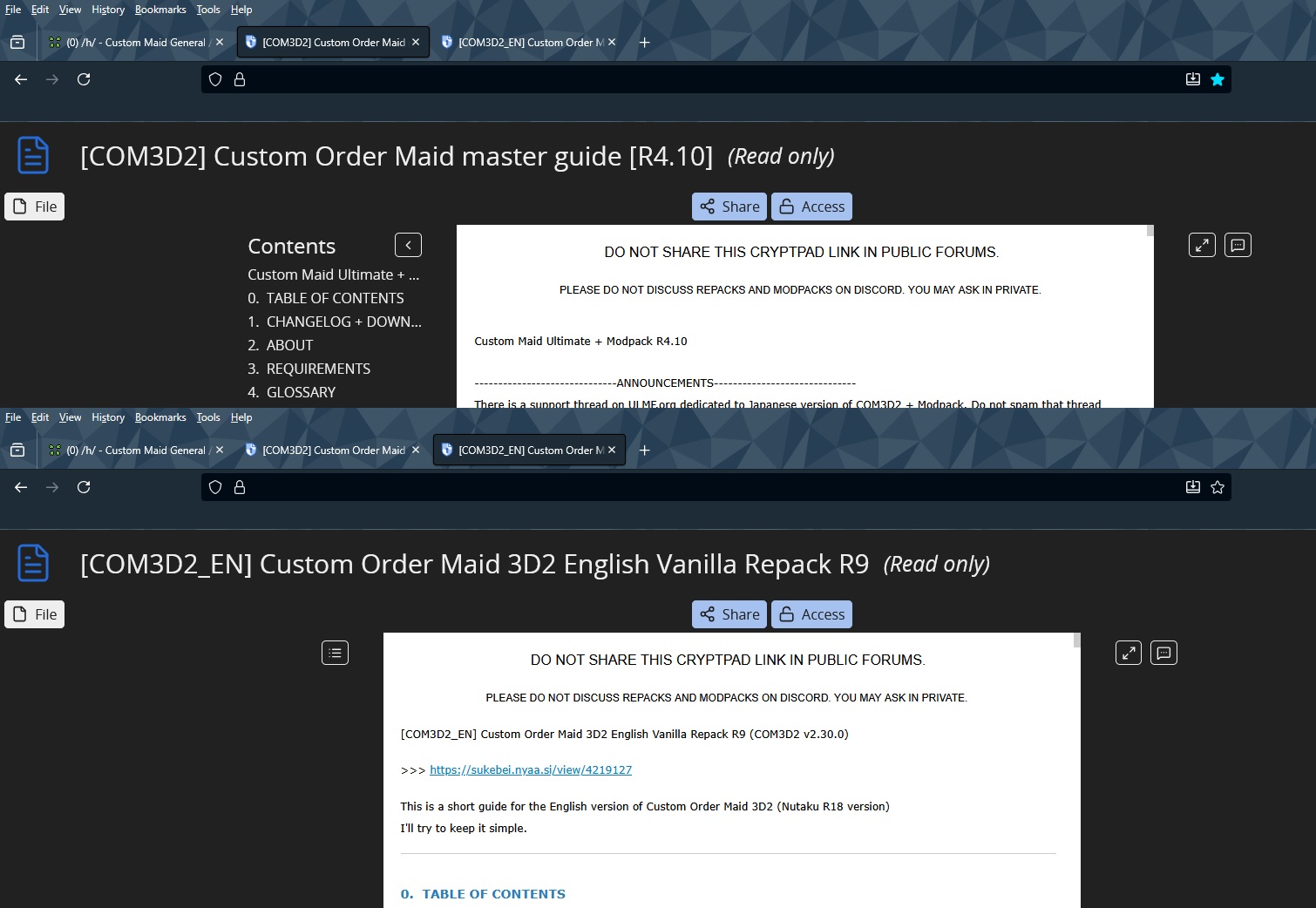Screen dimensions: 1316x908
Task: Jump to '4. GLOSSARY' in Contents sidebar
Action: tap(292, 392)
